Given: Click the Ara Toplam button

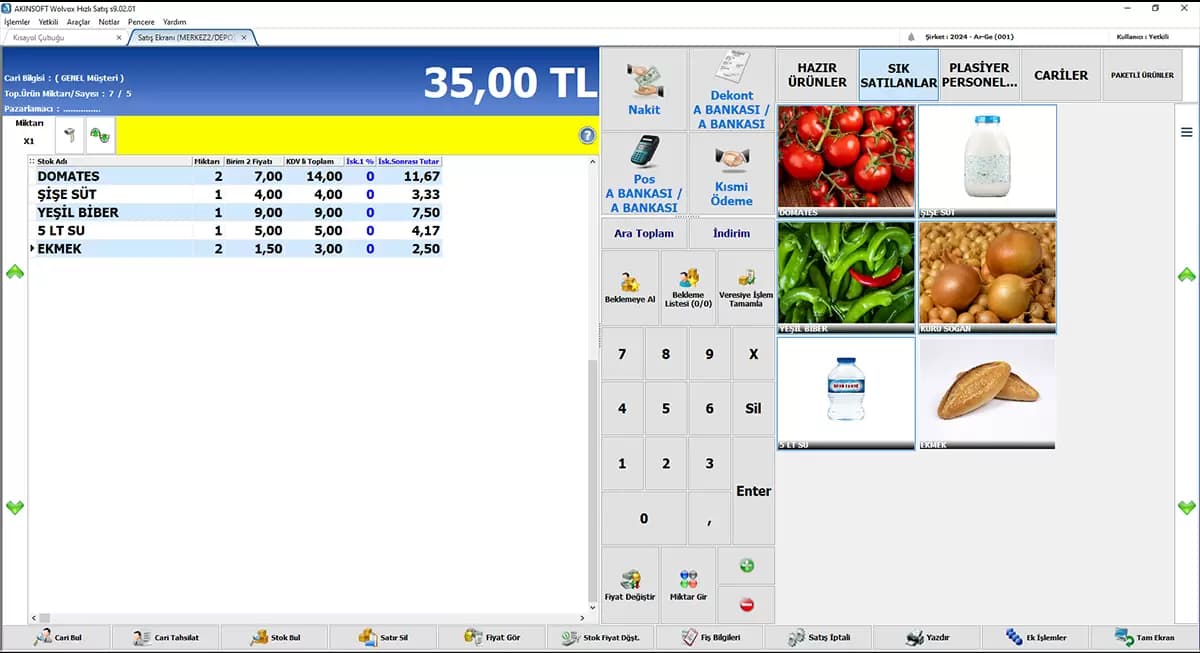Looking at the screenshot, I should (x=644, y=233).
